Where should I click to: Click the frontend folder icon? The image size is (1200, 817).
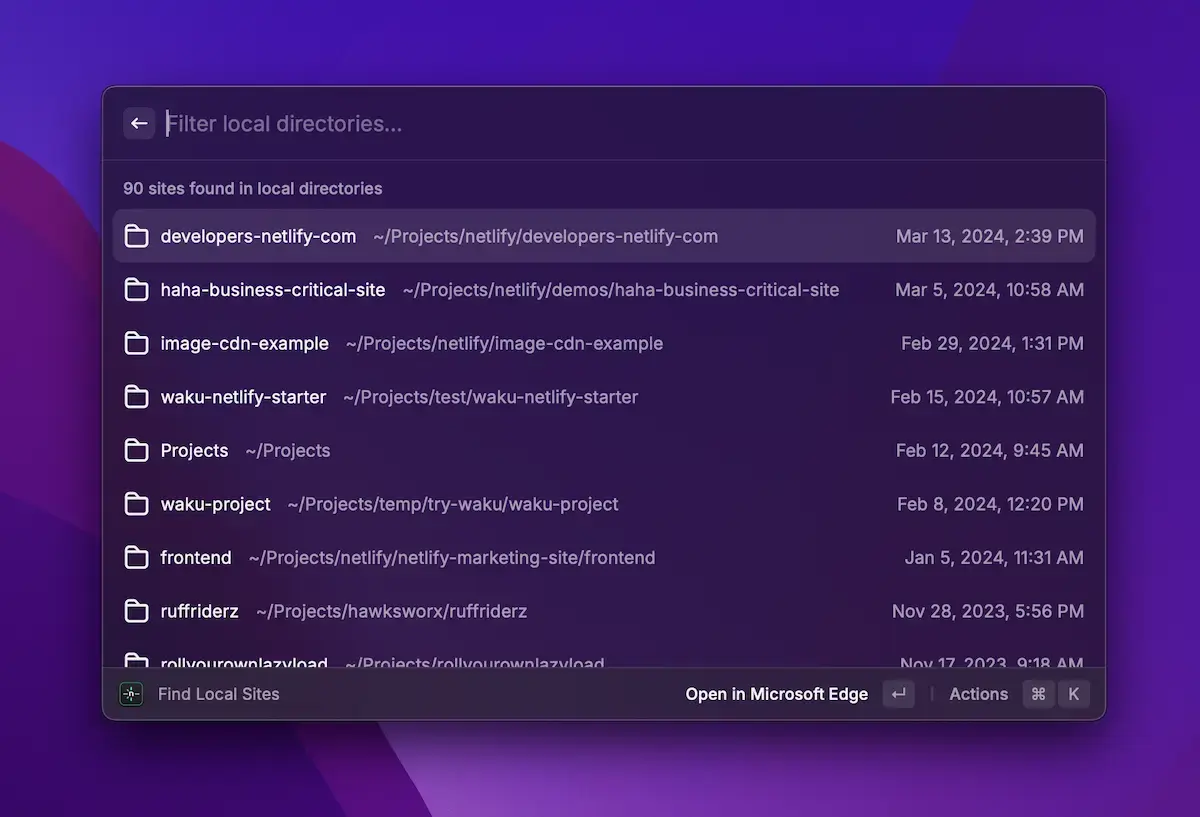tap(136, 557)
